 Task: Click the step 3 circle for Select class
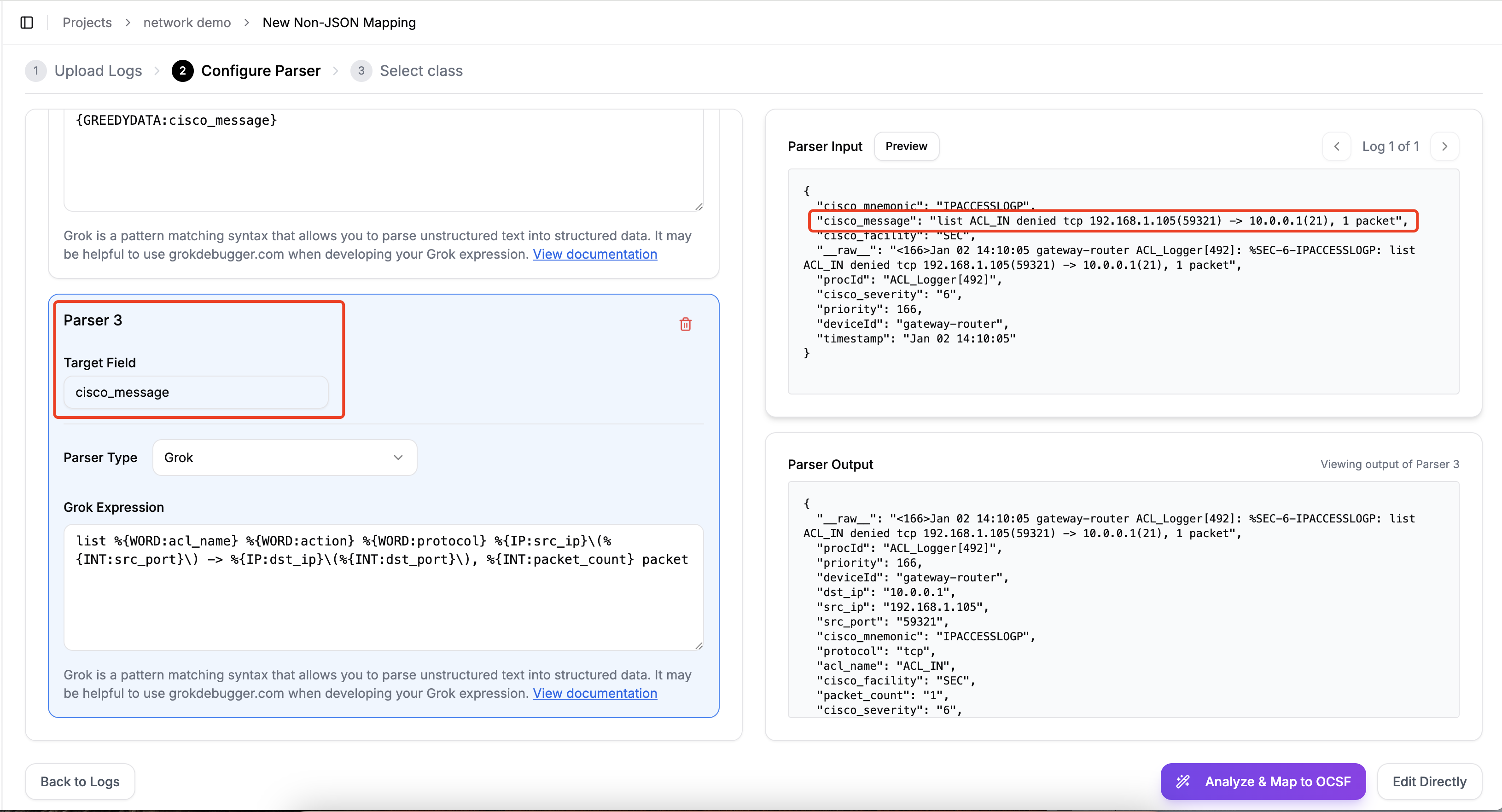pyautogui.click(x=361, y=70)
